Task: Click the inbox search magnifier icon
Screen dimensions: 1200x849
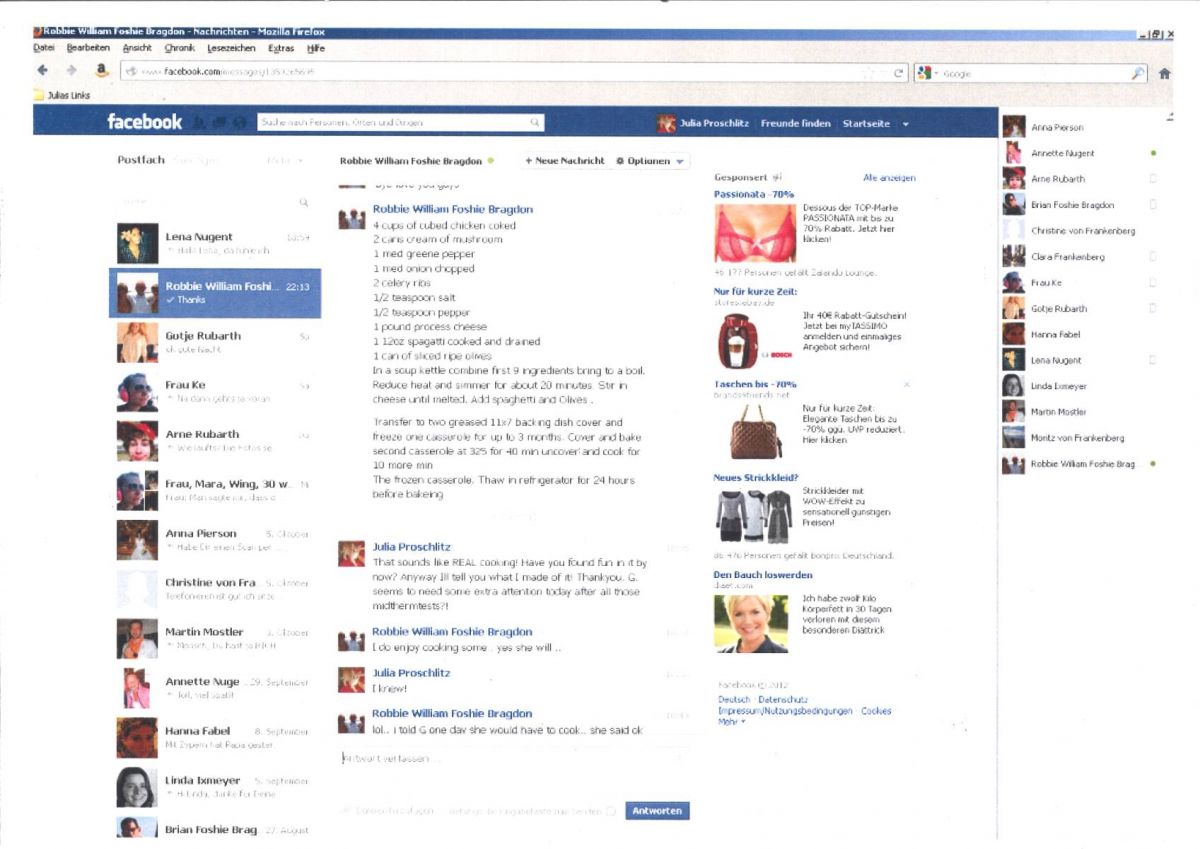Action: (x=304, y=203)
